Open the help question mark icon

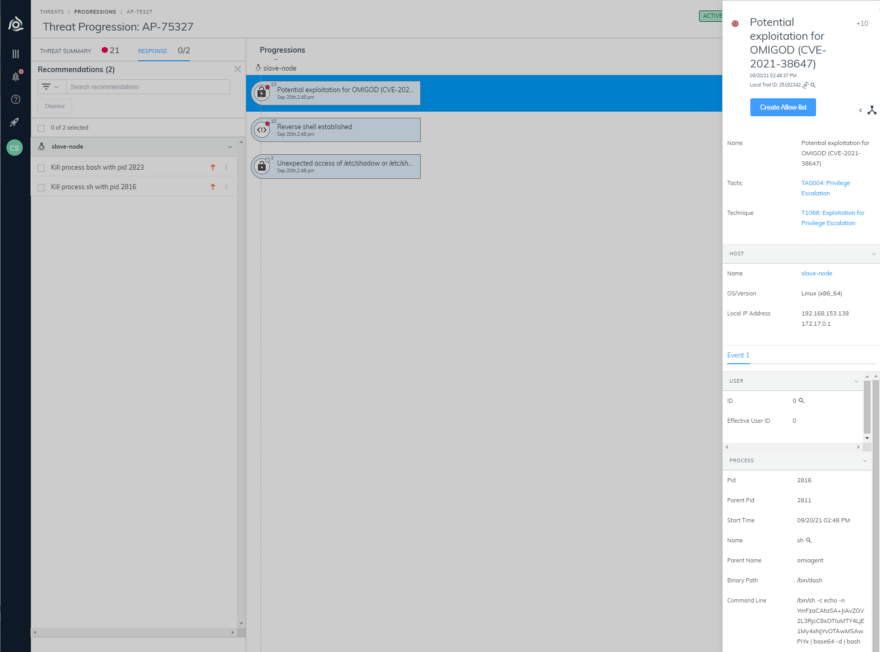16,99
